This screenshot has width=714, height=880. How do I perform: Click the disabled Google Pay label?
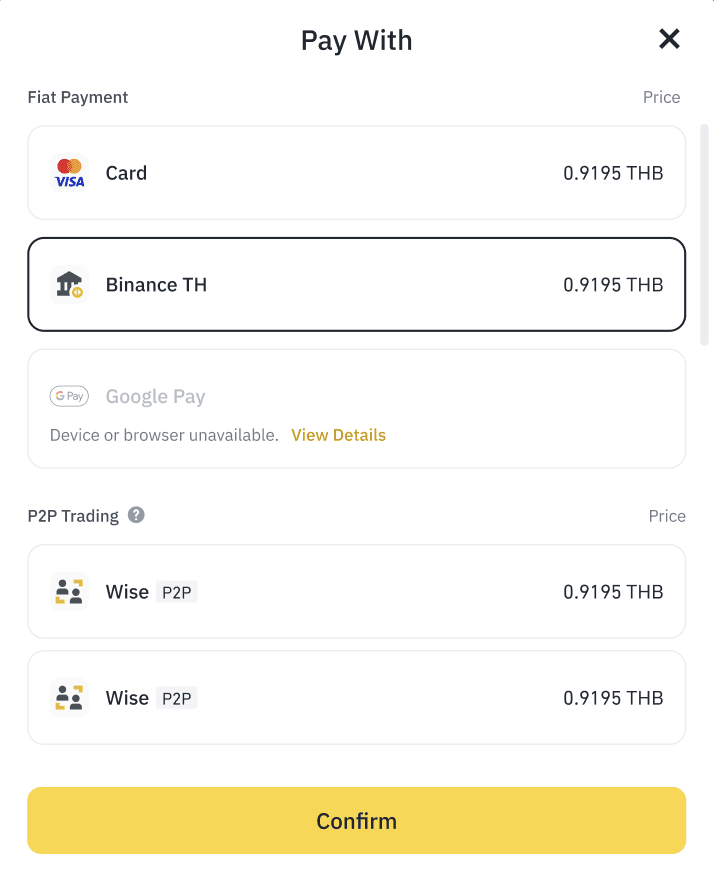(155, 397)
